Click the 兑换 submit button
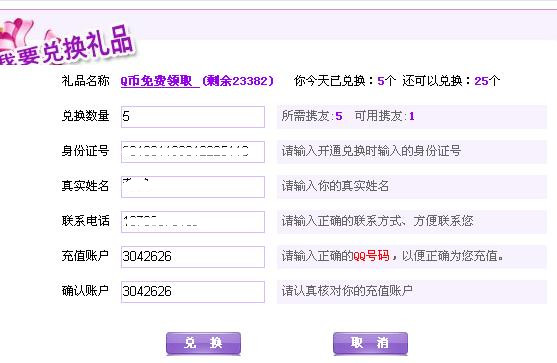The width and height of the screenshot is (557, 363). click(x=203, y=343)
